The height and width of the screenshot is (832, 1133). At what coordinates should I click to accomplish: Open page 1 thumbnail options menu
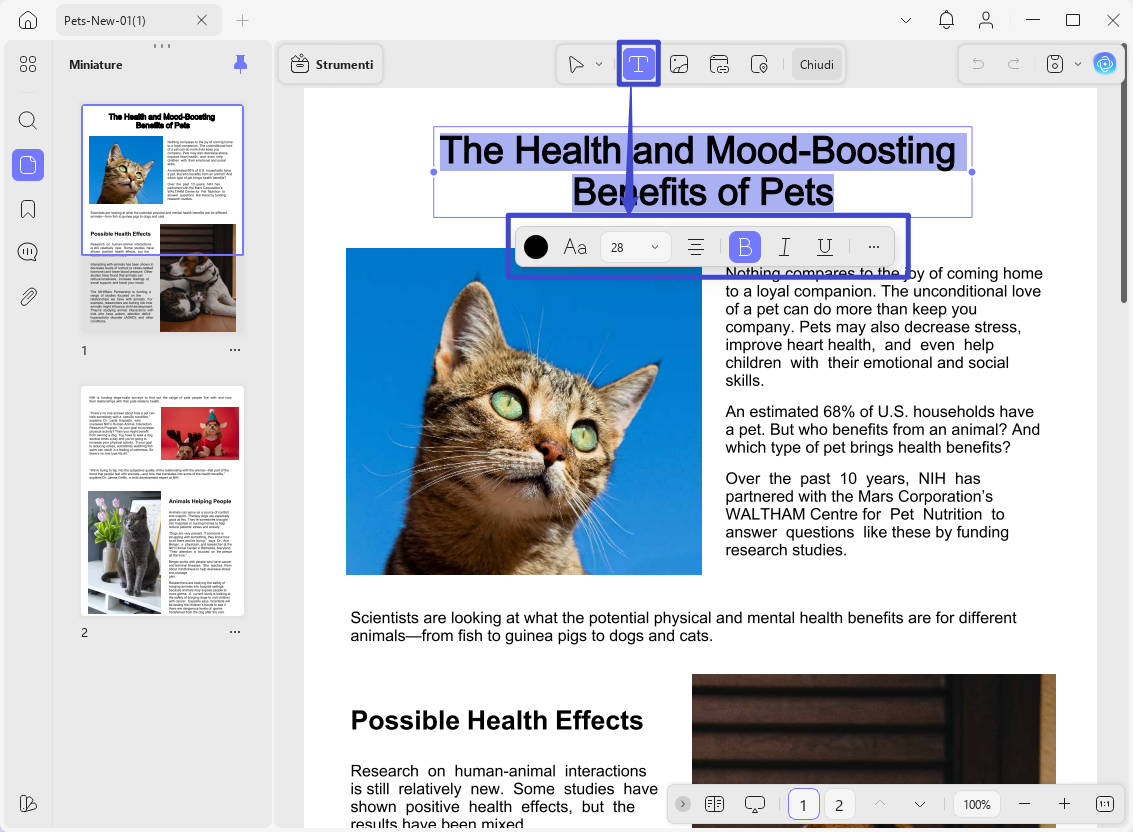[235, 350]
